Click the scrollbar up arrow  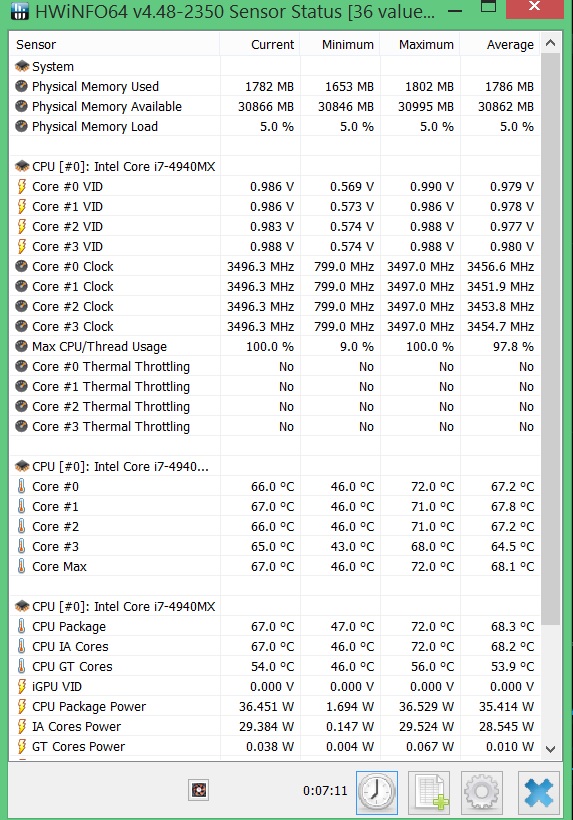coord(551,43)
